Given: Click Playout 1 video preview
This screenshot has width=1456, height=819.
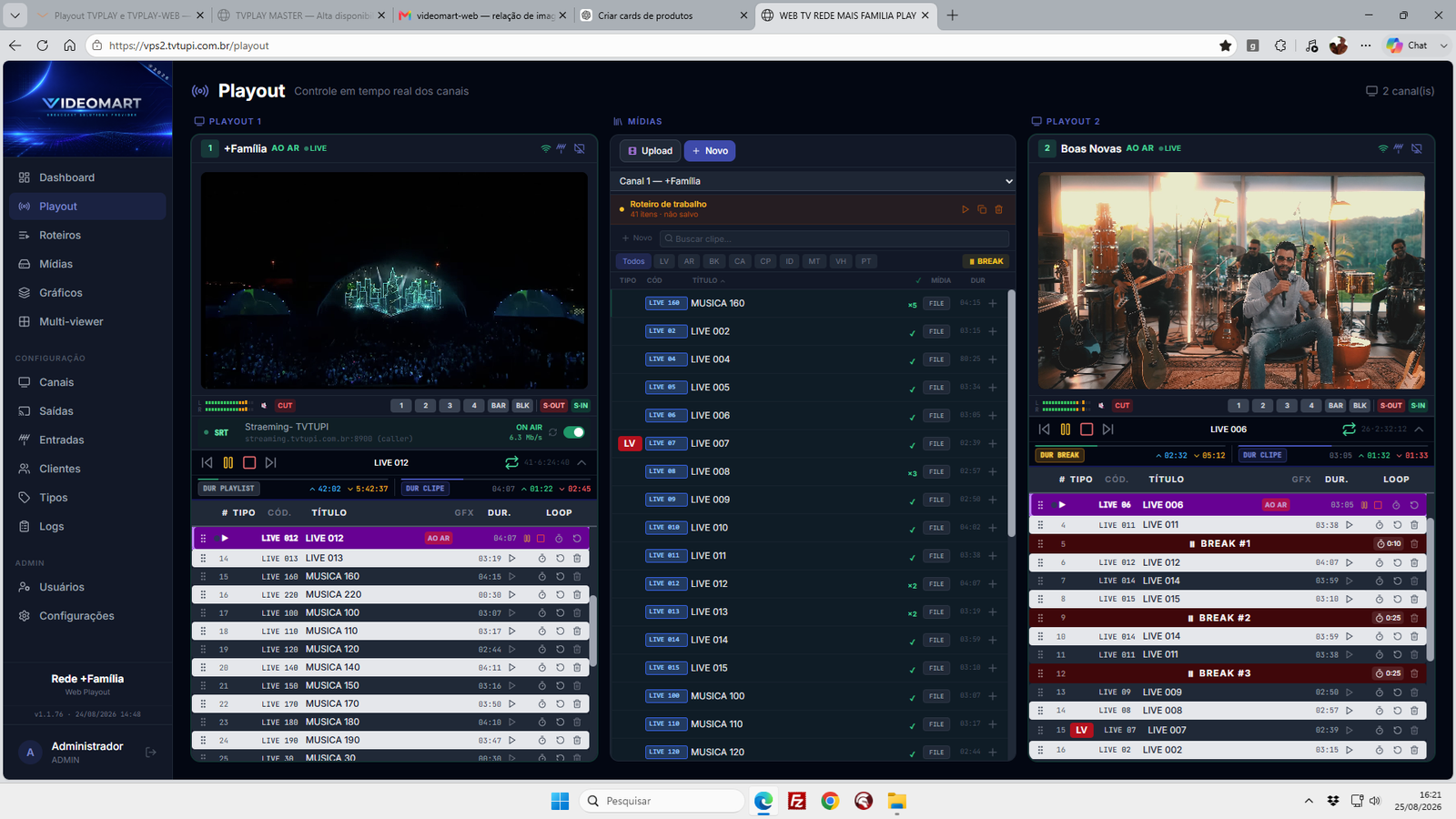Looking at the screenshot, I should click(x=394, y=281).
